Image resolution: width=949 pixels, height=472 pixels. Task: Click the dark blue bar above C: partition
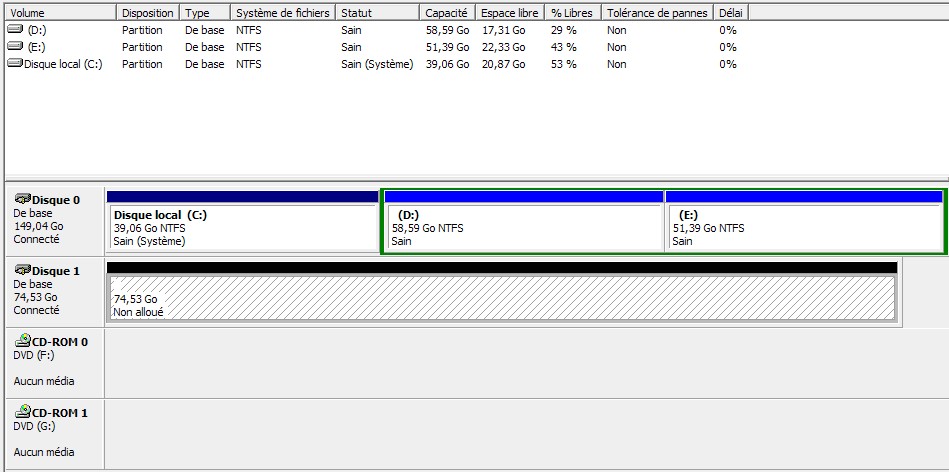242,196
